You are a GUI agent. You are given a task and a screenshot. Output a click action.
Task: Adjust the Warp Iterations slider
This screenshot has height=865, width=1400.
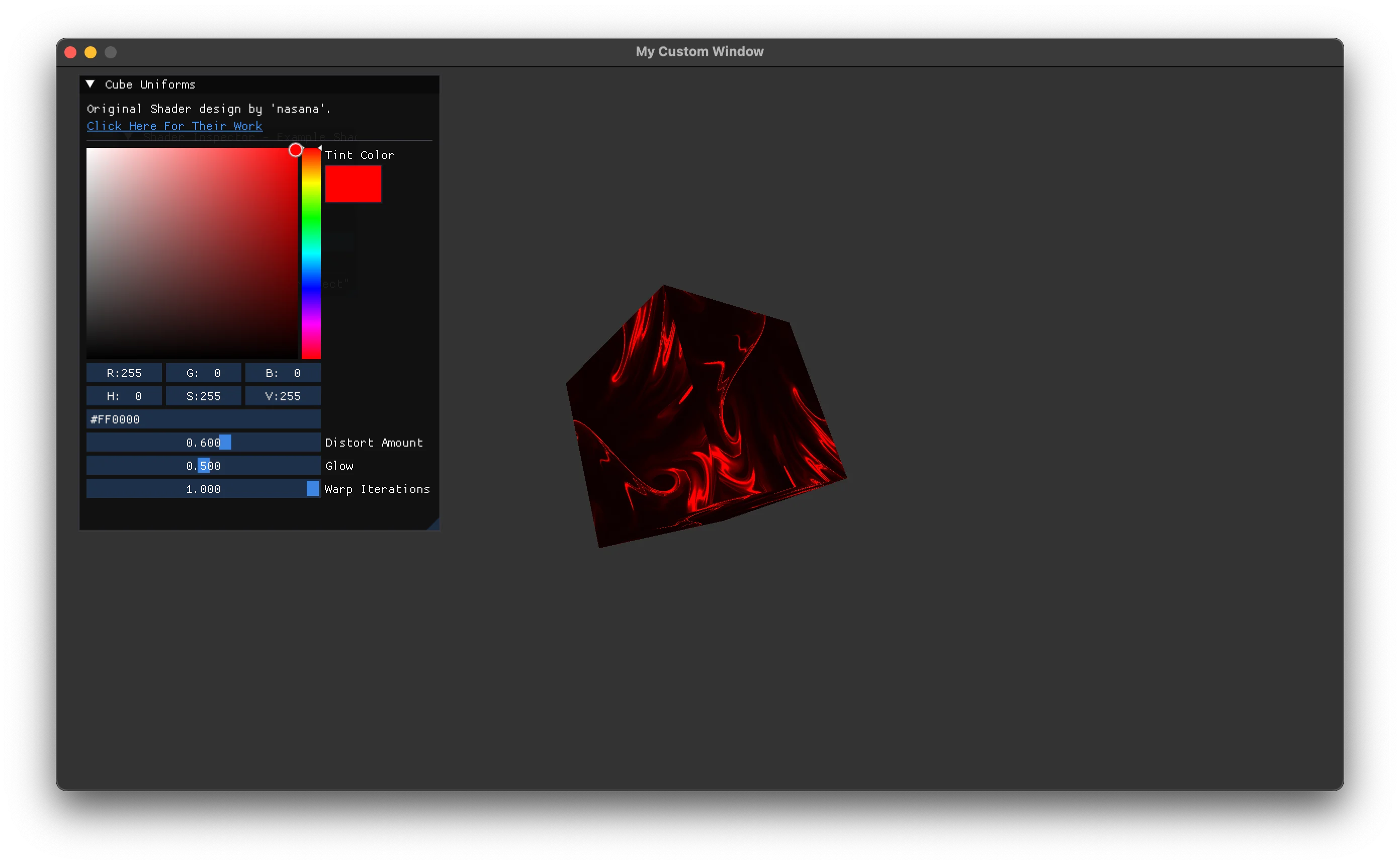pos(204,488)
